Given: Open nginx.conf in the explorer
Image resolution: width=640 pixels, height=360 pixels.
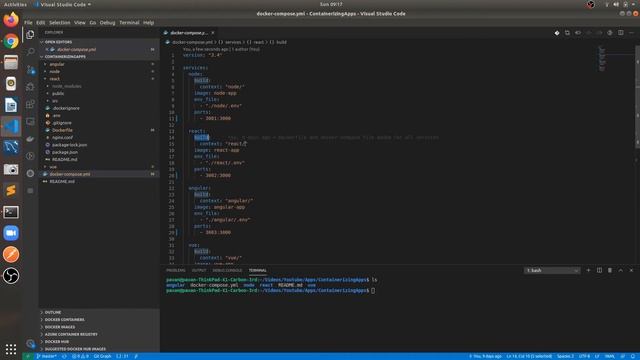Looking at the screenshot, I should [x=99, y=138].
